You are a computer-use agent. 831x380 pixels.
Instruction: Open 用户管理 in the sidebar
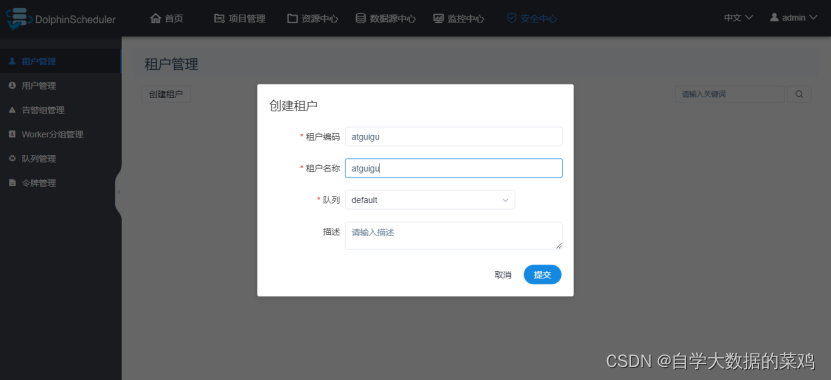pos(60,86)
